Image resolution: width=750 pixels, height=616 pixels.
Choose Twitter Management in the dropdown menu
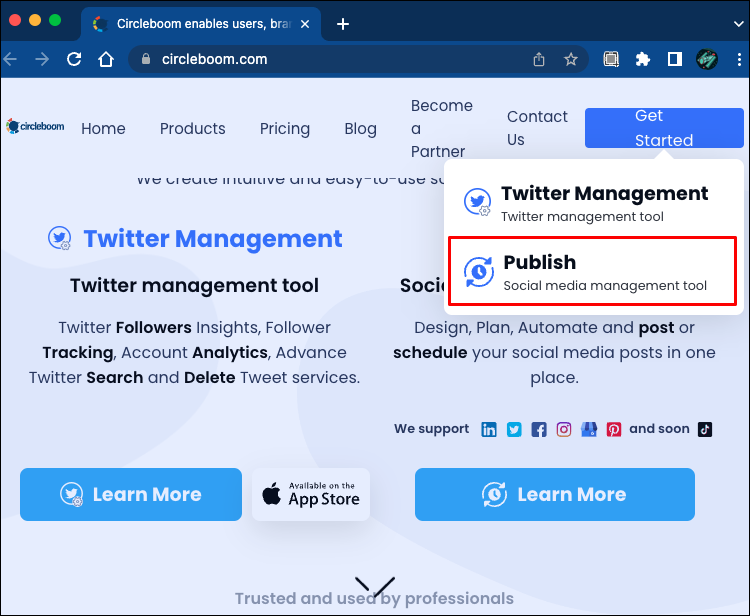(593, 203)
